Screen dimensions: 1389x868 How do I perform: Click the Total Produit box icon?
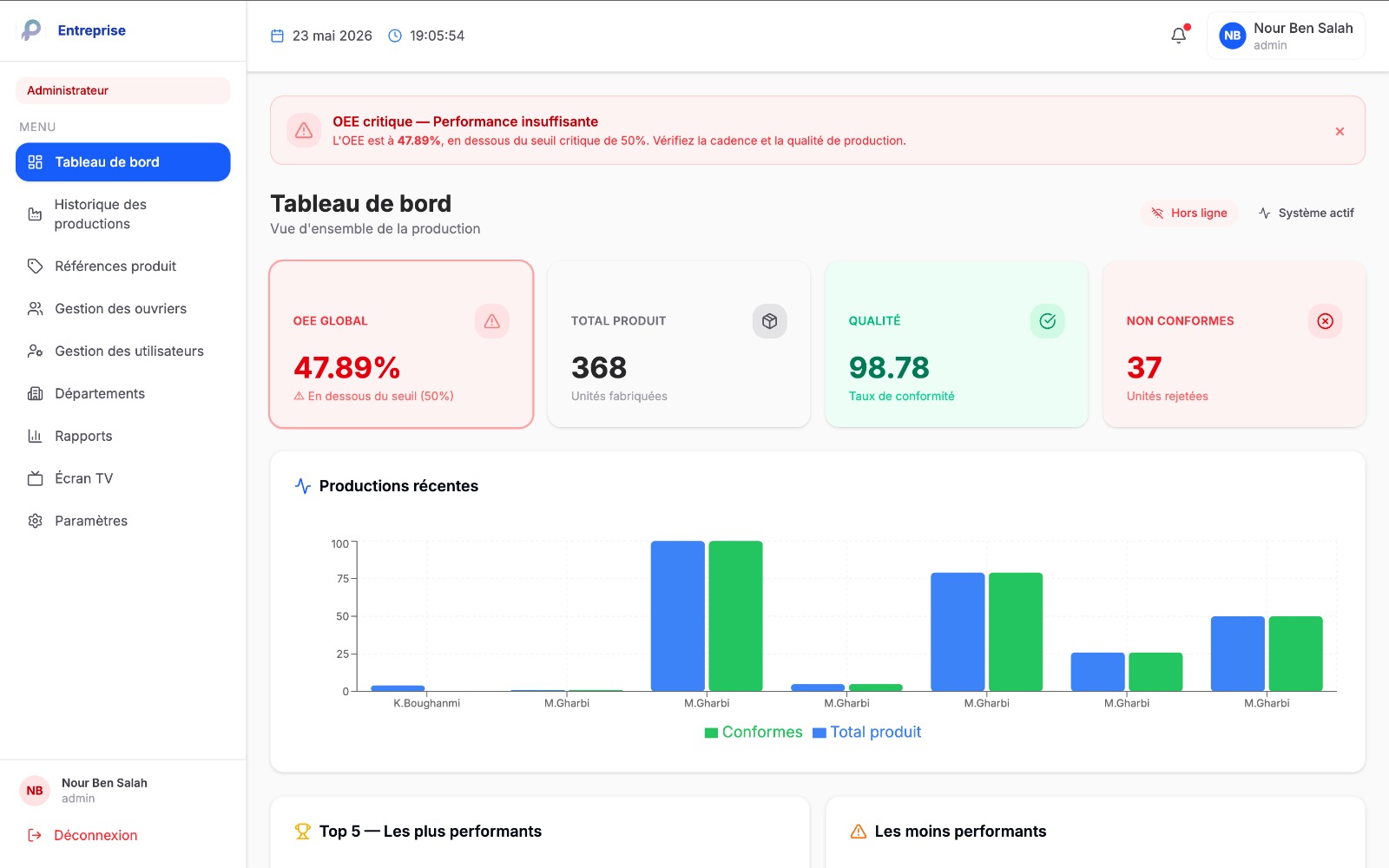(770, 321)
